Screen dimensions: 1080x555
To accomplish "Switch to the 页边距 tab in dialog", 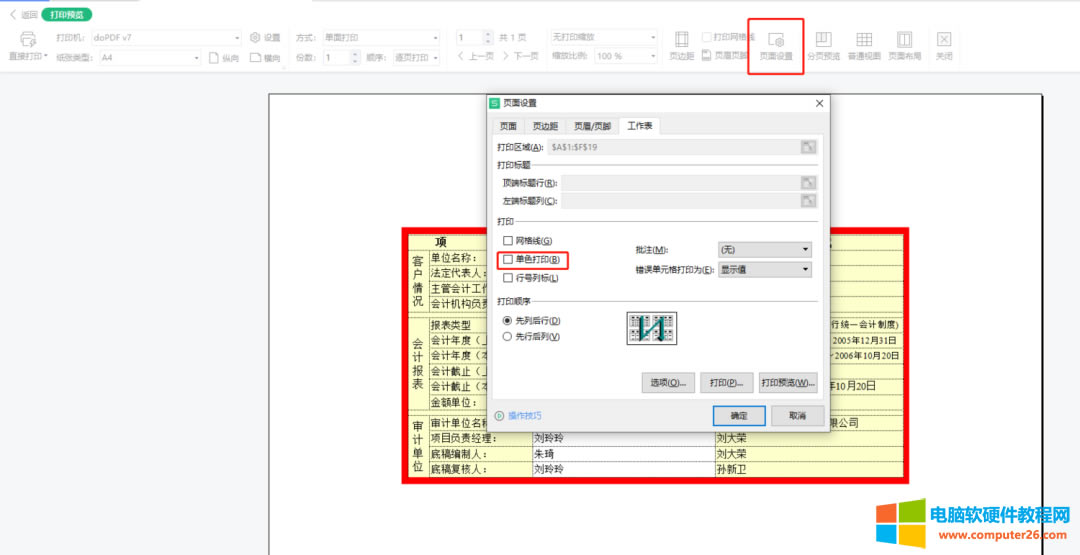I will [544, 126].
